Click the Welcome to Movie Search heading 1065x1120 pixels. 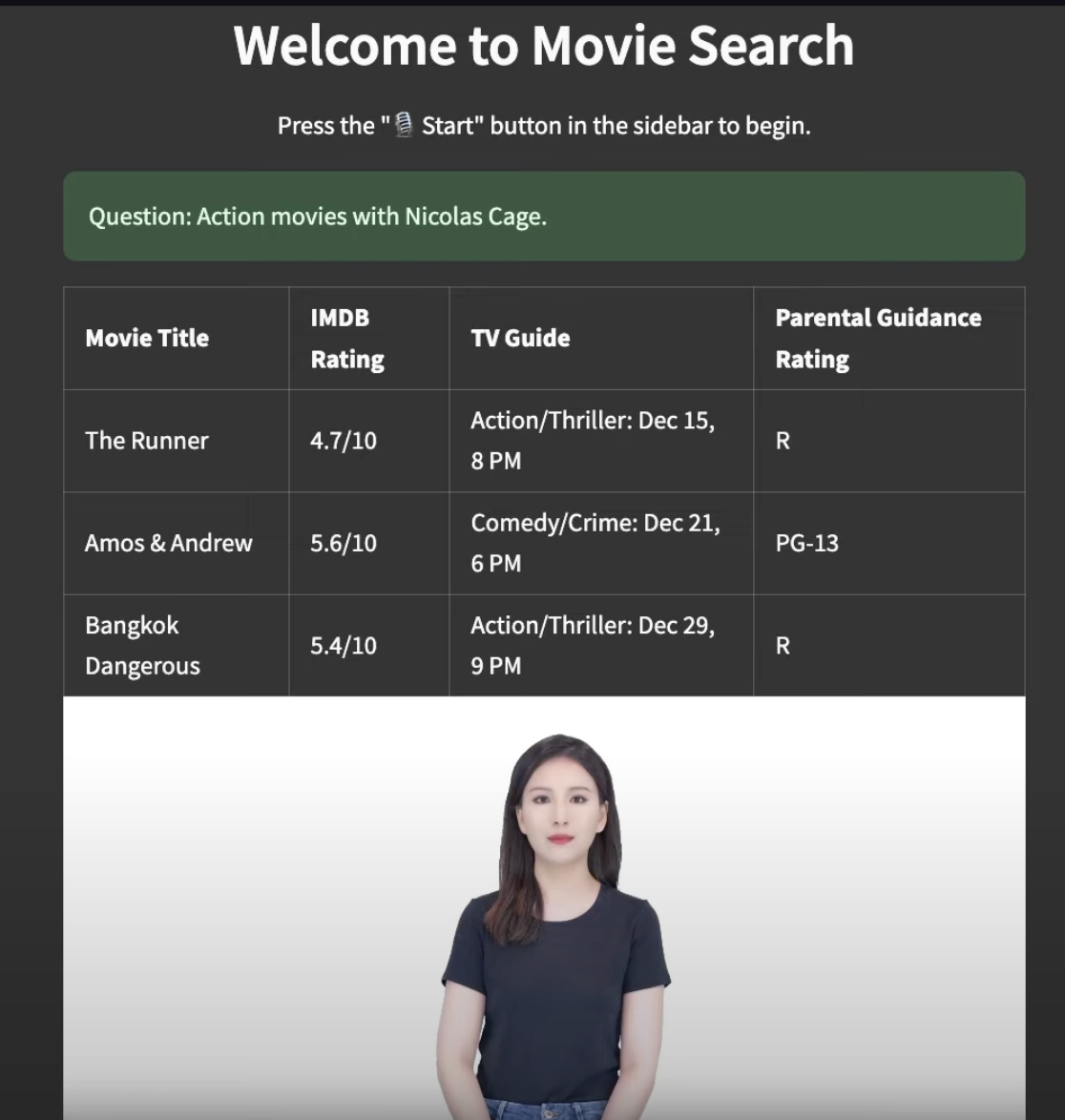(x=544, y=45)
